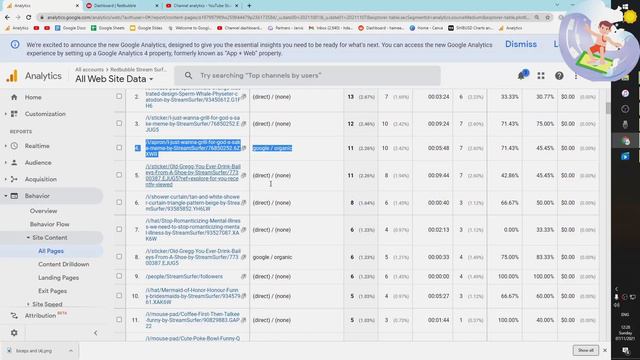Click the page vertical scrollbar thumb
Viewport: 640px width, 360px height.
click(x=608, y=108)
